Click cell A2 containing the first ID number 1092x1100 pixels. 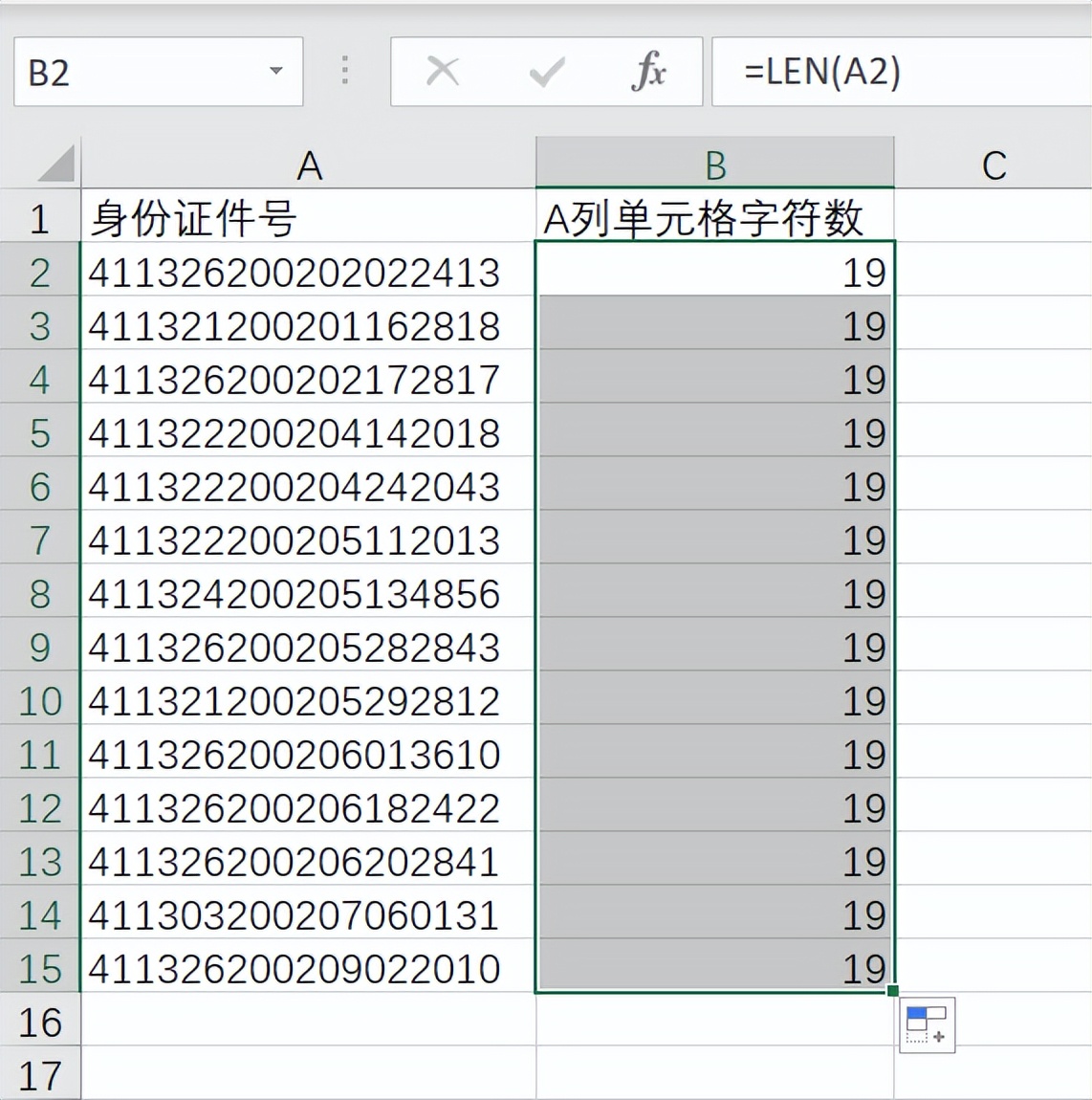click(x=308, y=272)
